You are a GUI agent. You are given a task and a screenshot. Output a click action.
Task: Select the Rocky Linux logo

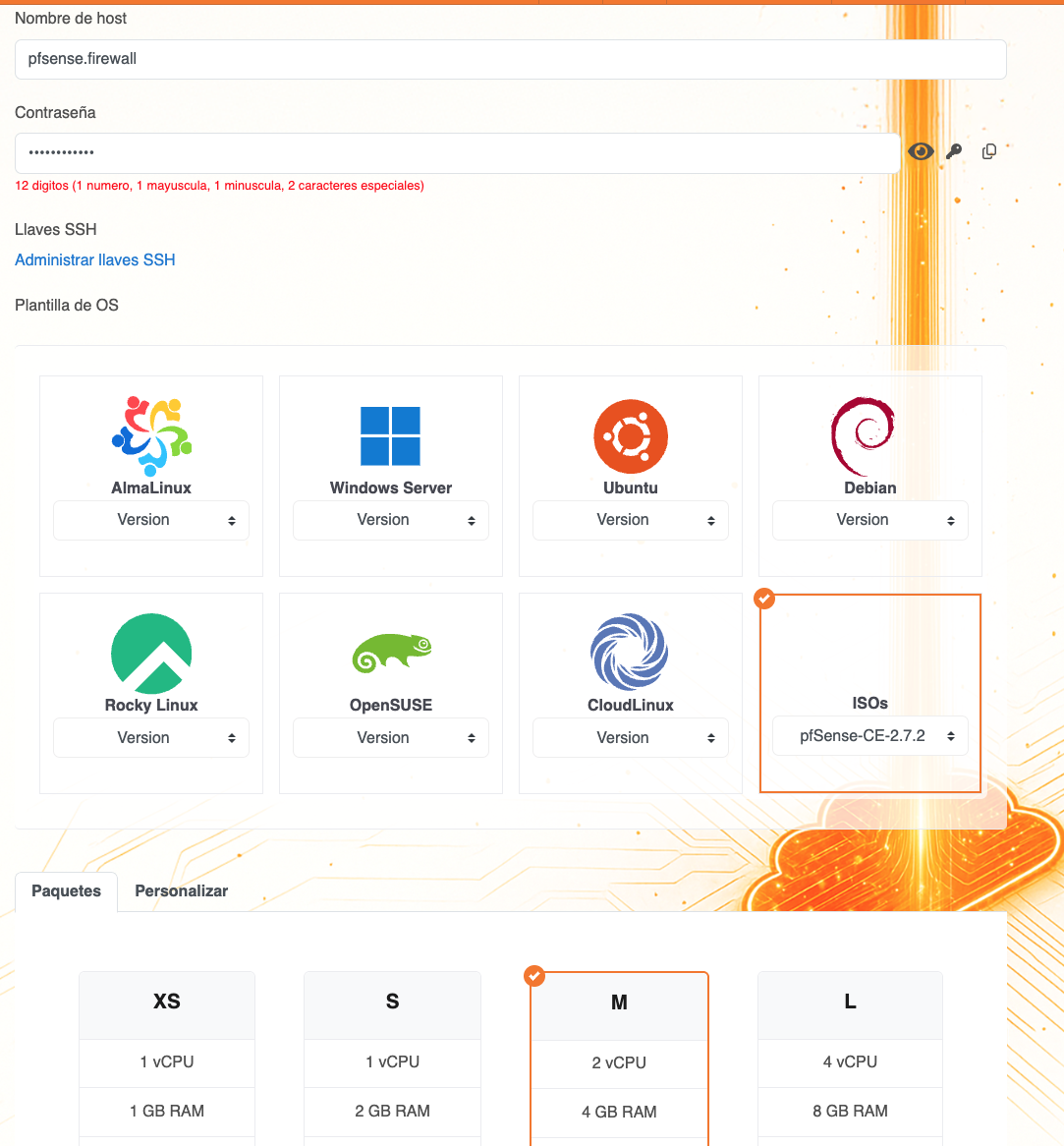tap(151, 653)
